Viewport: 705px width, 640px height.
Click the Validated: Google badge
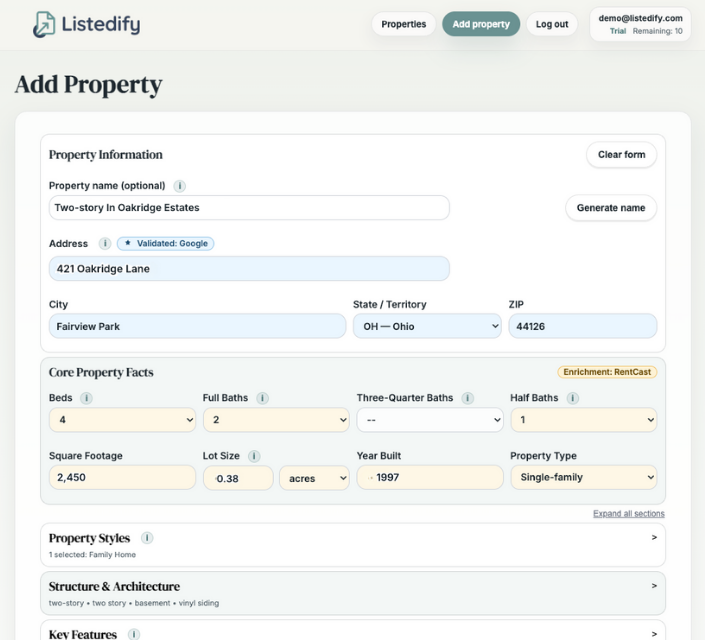tap(165, 243)
